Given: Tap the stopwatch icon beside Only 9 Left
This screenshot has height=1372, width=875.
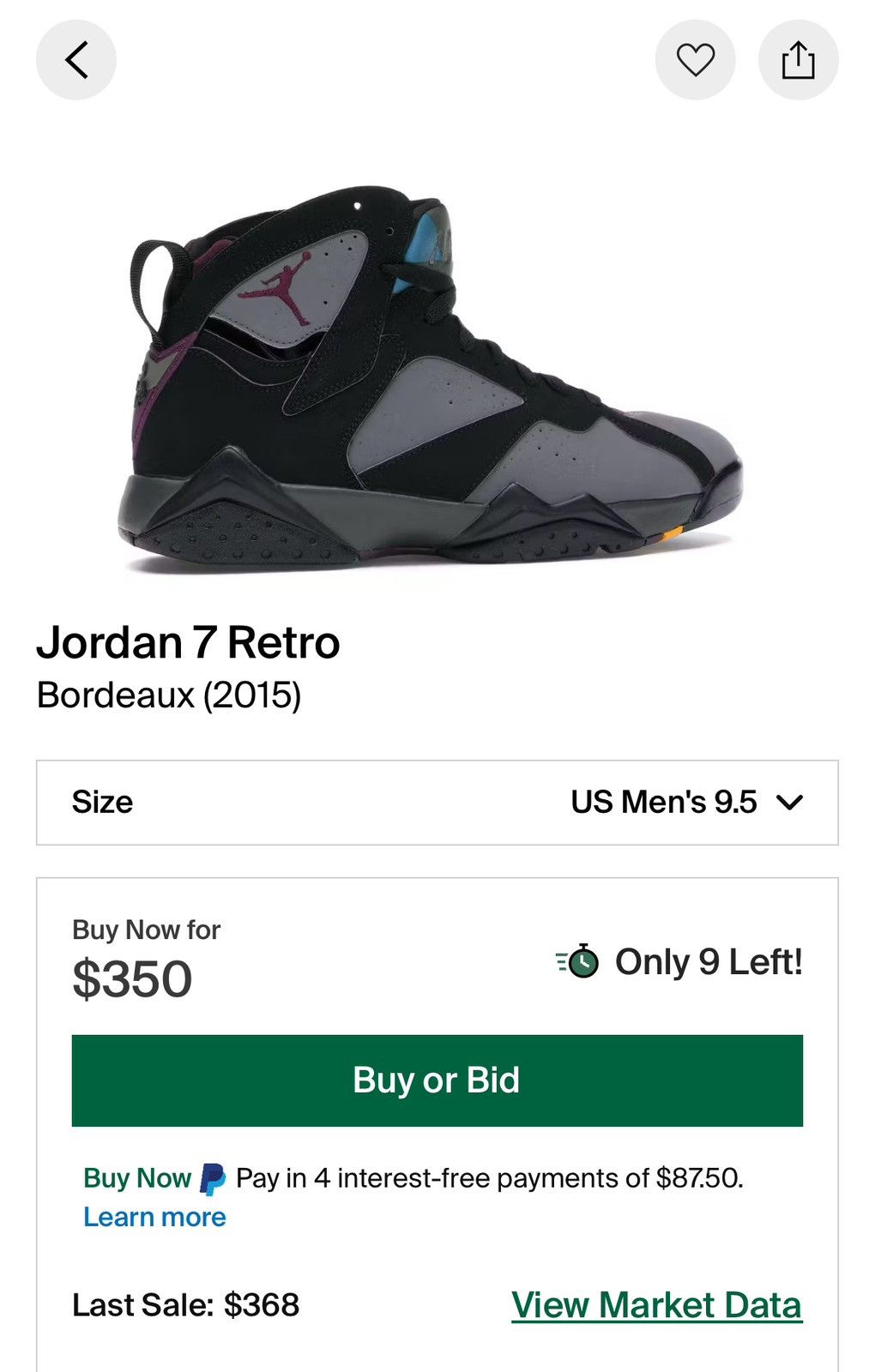Looking at the screenshot, I should click(579, 961).
